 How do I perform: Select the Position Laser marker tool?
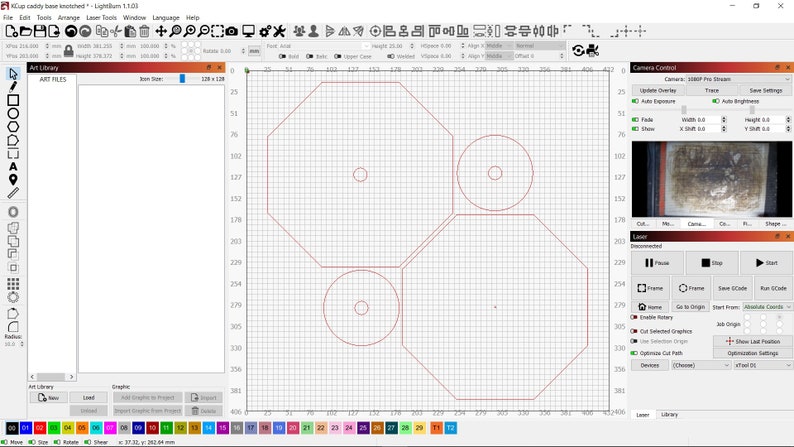click(13, 179)
